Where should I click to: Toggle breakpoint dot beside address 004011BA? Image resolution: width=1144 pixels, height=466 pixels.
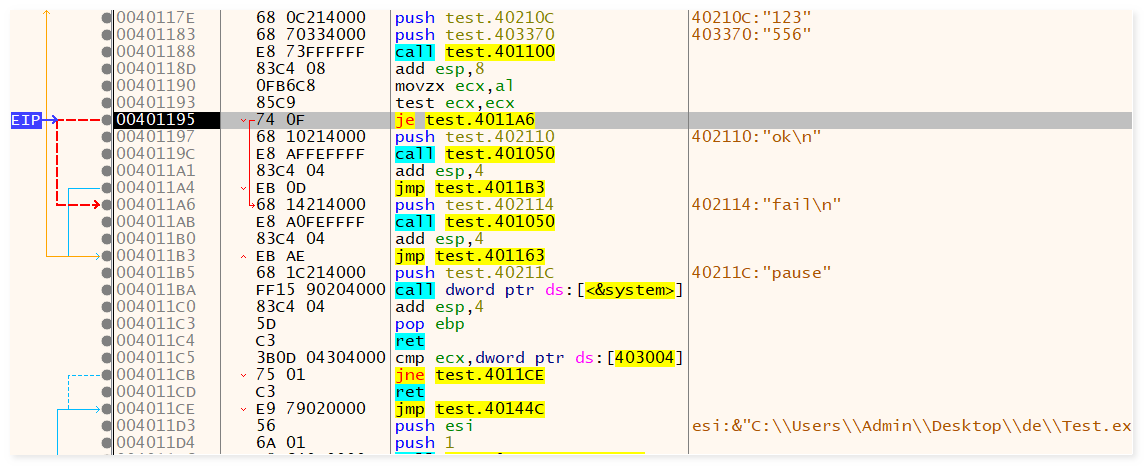click(x=107, y=290)
